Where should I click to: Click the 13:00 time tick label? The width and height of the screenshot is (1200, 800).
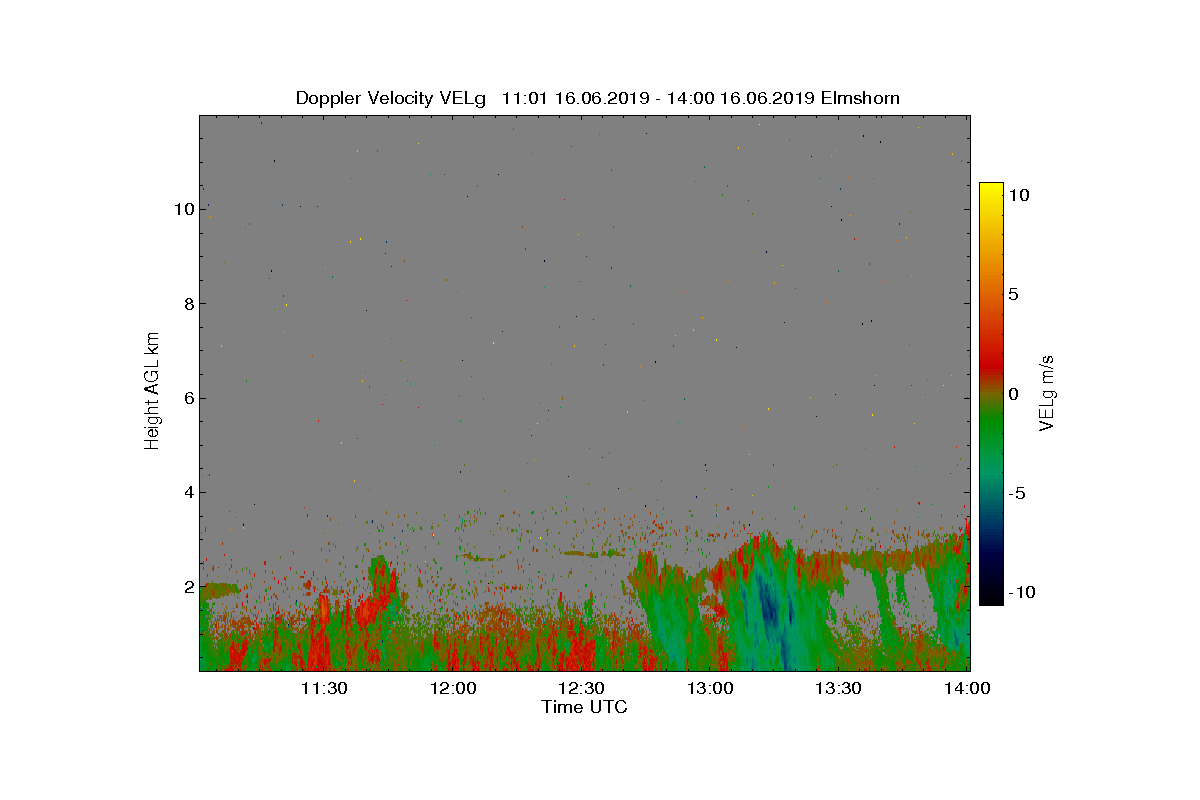[710, 688]
